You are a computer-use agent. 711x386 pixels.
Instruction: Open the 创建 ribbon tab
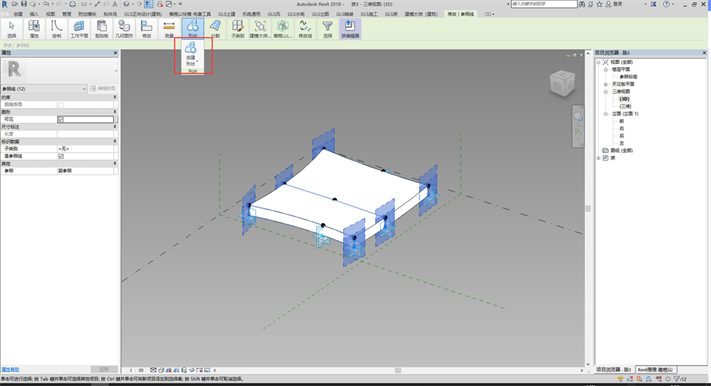pyautogui.click(x=18, y=14)
